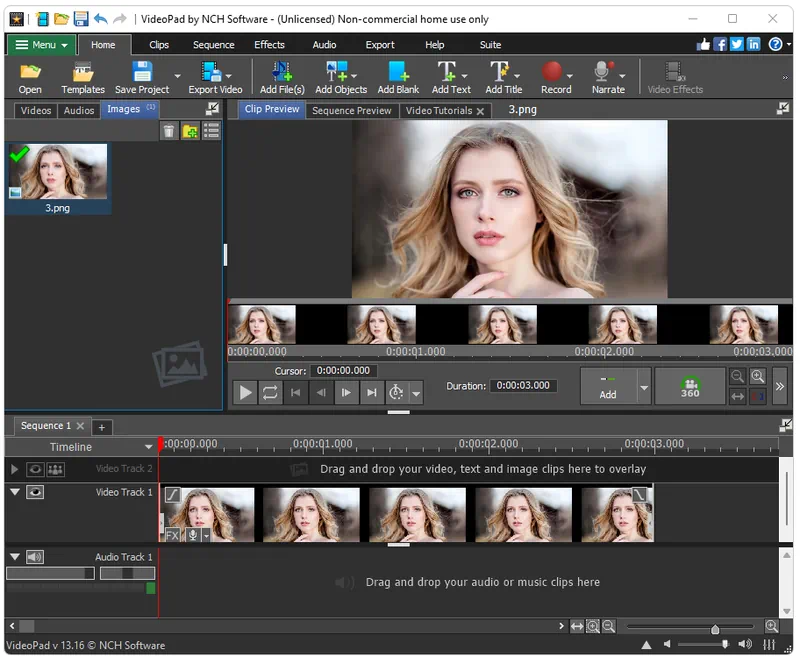Step forward one frame
This screenshot has height=657, width=800.
point(346,393)
